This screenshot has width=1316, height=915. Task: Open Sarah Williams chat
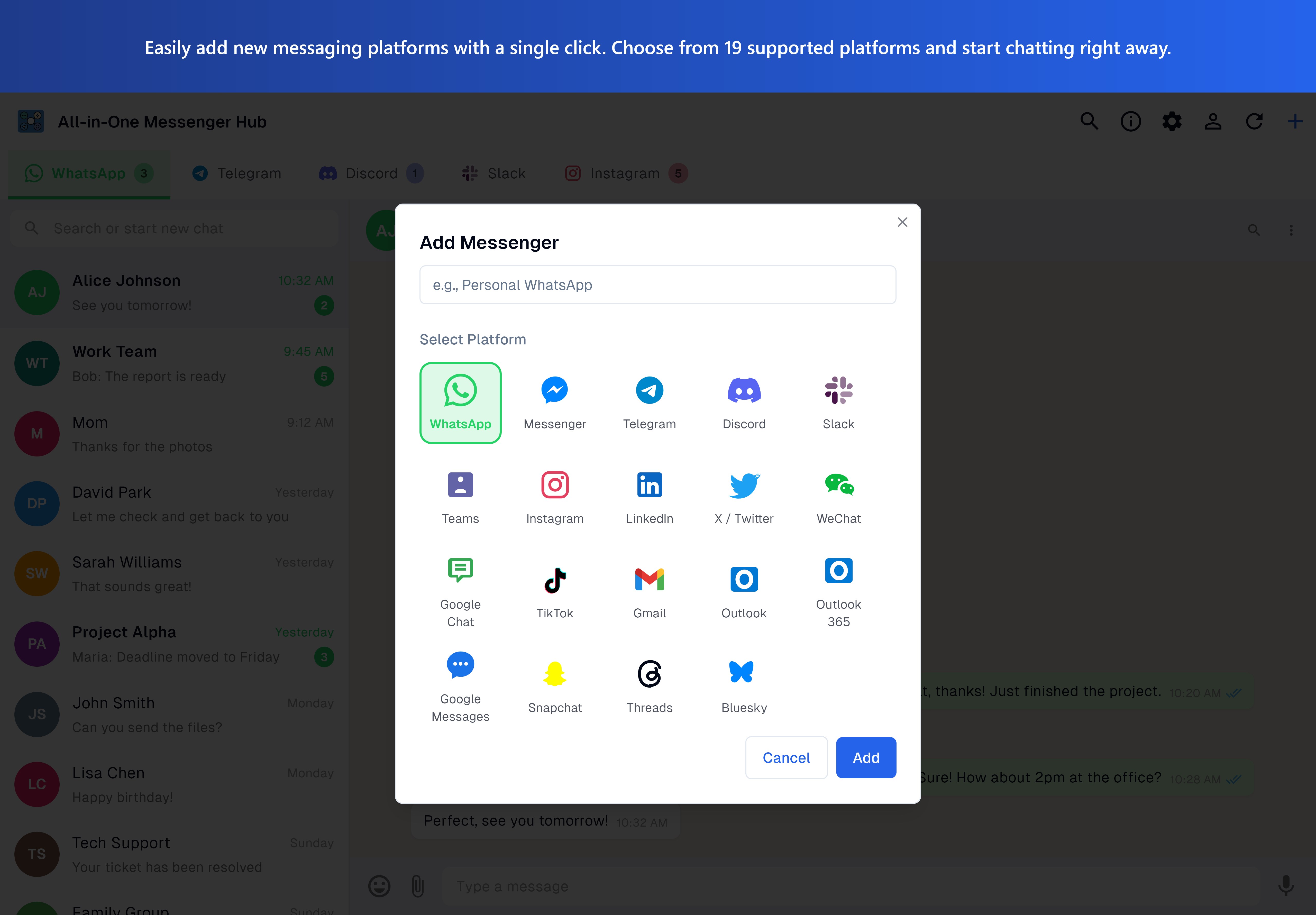pos(174,574)
